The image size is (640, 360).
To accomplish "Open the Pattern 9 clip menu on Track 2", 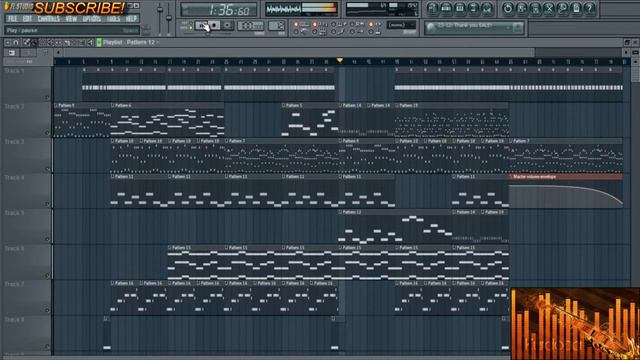I will (56, 105).
